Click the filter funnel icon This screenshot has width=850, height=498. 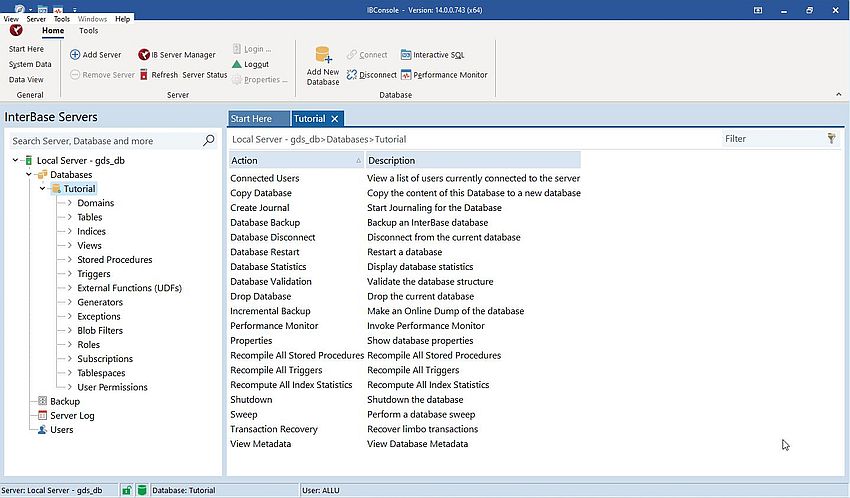[x=831, y=138]
